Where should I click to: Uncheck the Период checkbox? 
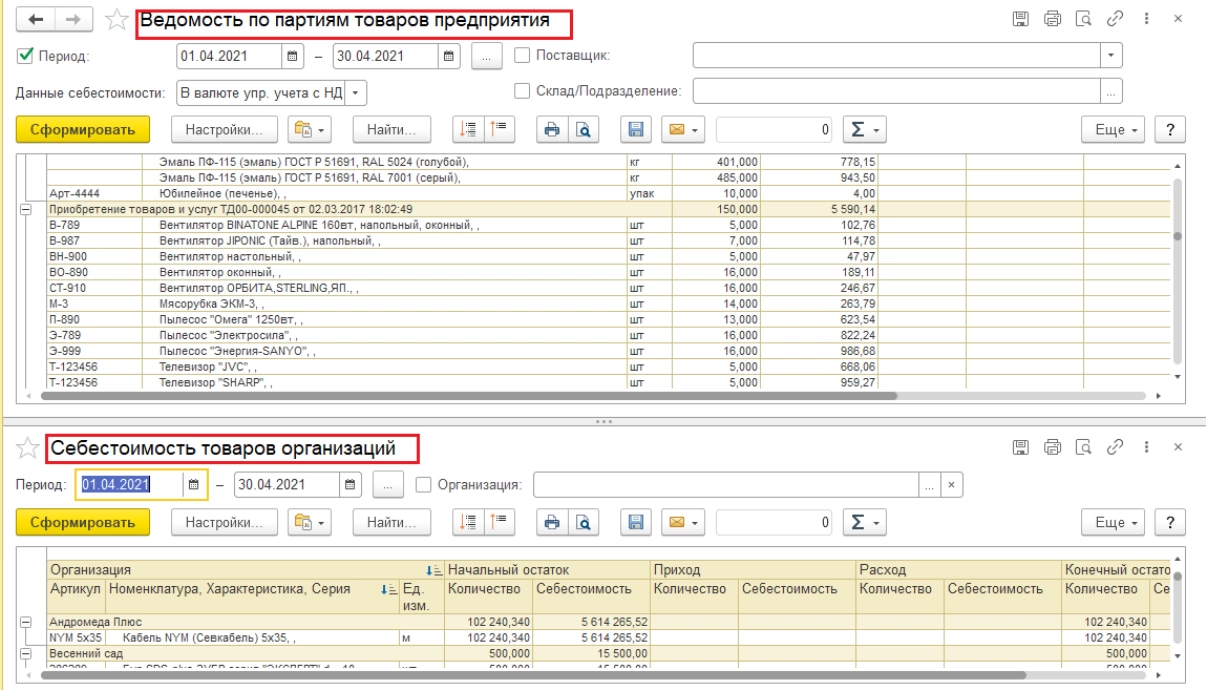tap(25, 56)
